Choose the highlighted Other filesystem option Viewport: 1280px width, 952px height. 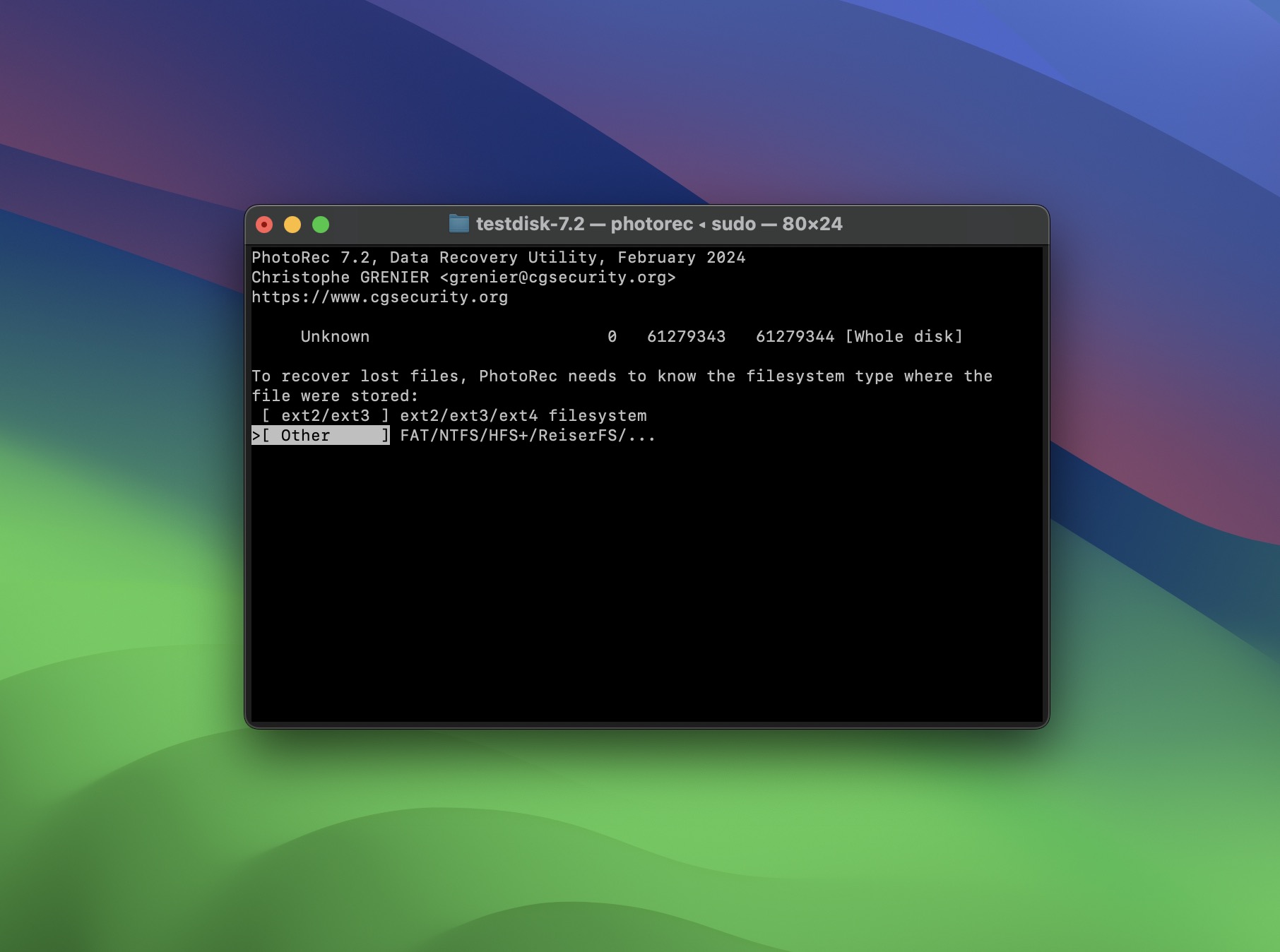(321, 436)
